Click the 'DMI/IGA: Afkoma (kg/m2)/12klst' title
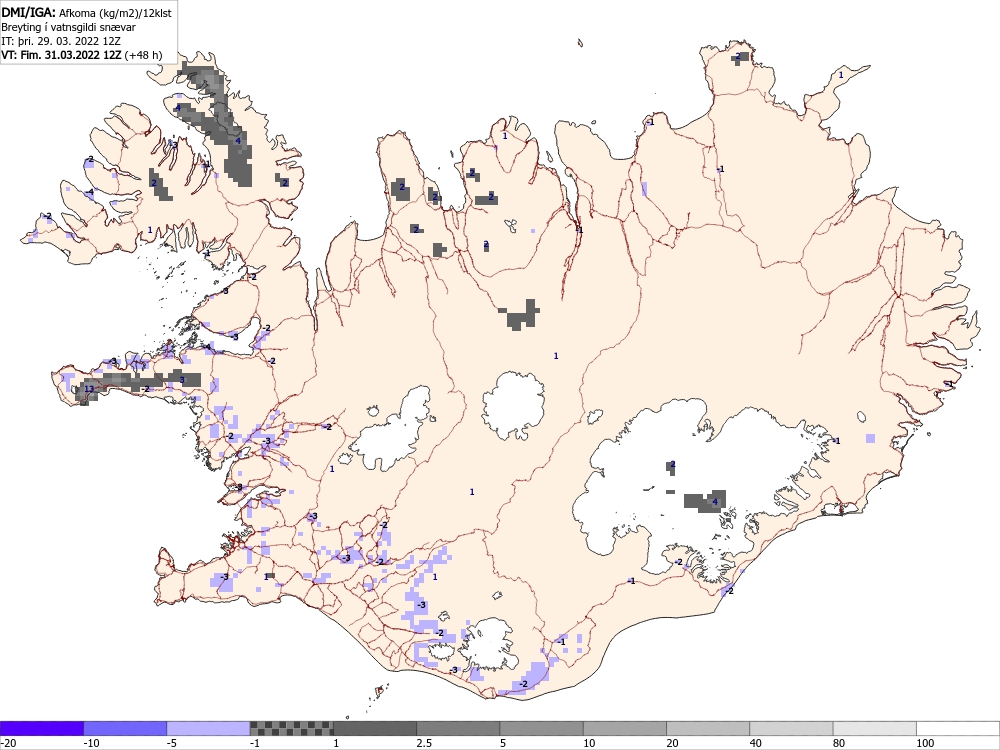 tap(87, 12)
